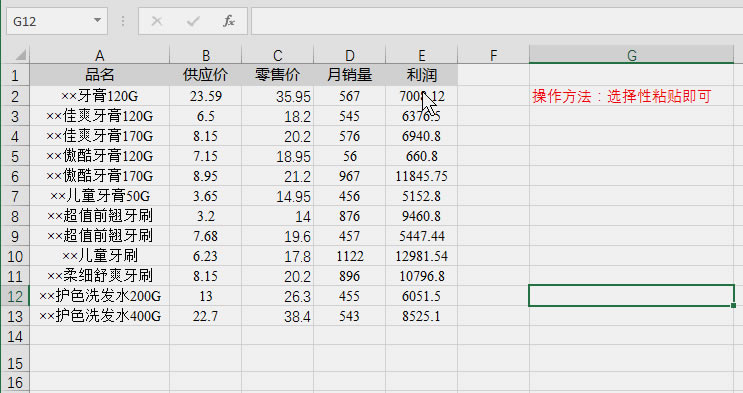Select cell ××护色洗发水200G
The height and width of the screenshot is (393, 743).
[100, 296]
